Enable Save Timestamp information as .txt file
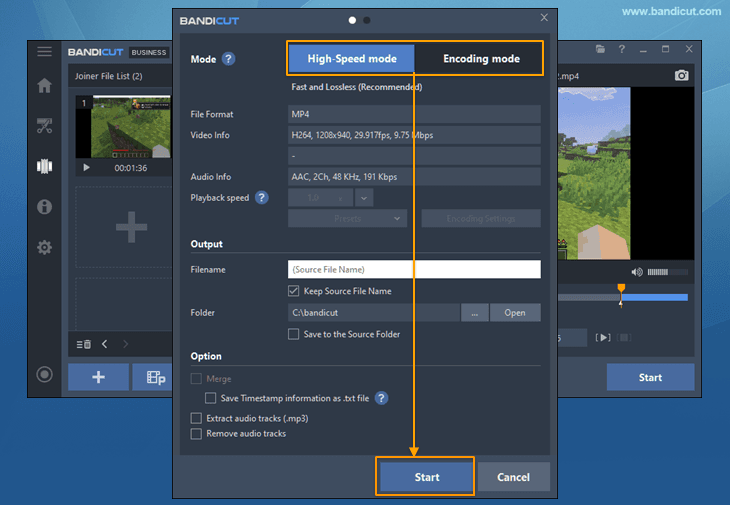This screenshot has width=730, height=505. click(x=210, y=398)
